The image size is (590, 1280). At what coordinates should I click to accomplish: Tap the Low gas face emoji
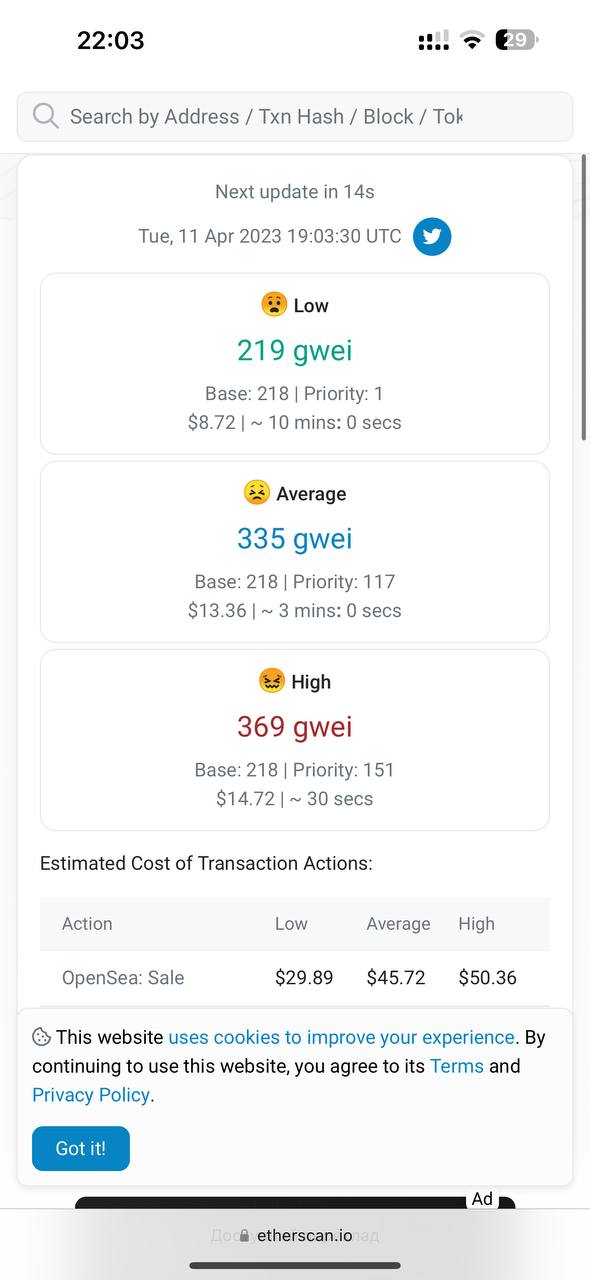click(273, 305)
